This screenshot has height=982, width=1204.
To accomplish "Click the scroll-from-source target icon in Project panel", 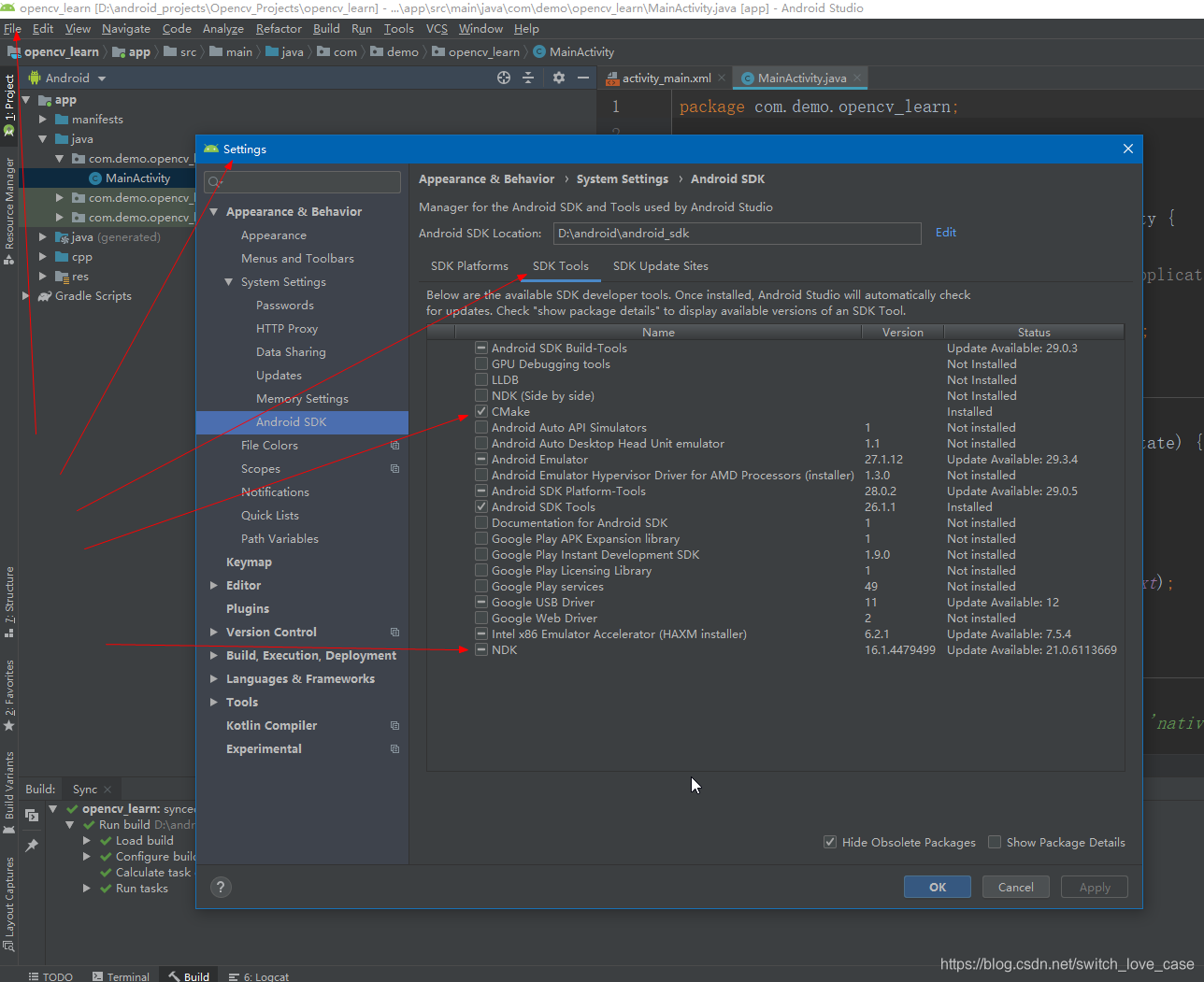I will pos(504,78).
